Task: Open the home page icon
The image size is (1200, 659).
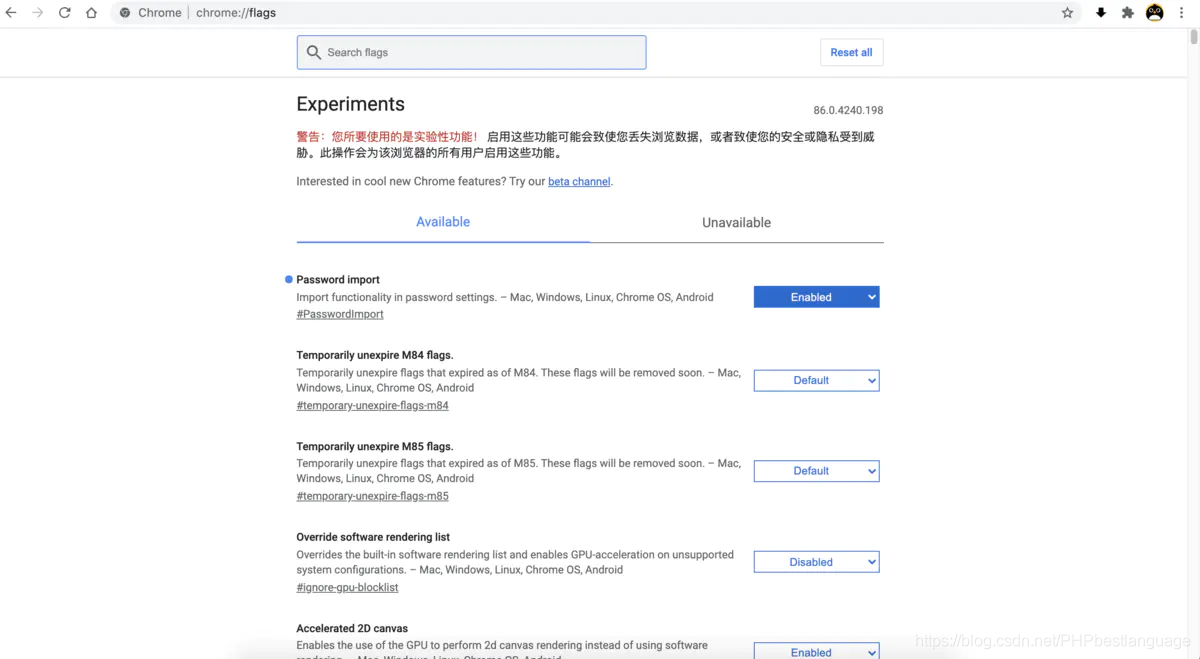Action: coord(92,13)
